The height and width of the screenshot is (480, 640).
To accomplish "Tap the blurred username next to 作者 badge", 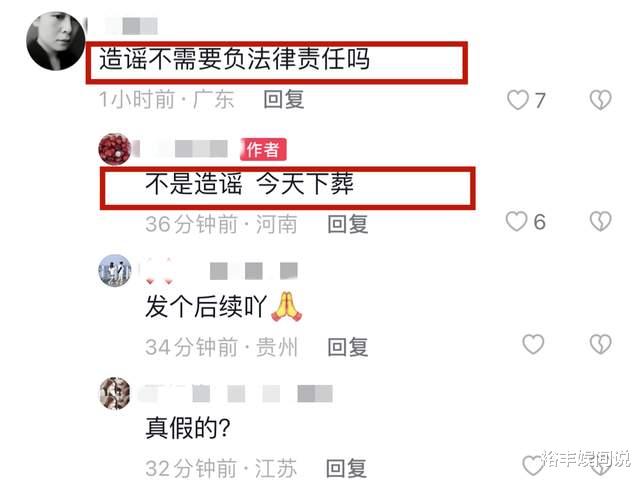I will click(x=184, y=149).
